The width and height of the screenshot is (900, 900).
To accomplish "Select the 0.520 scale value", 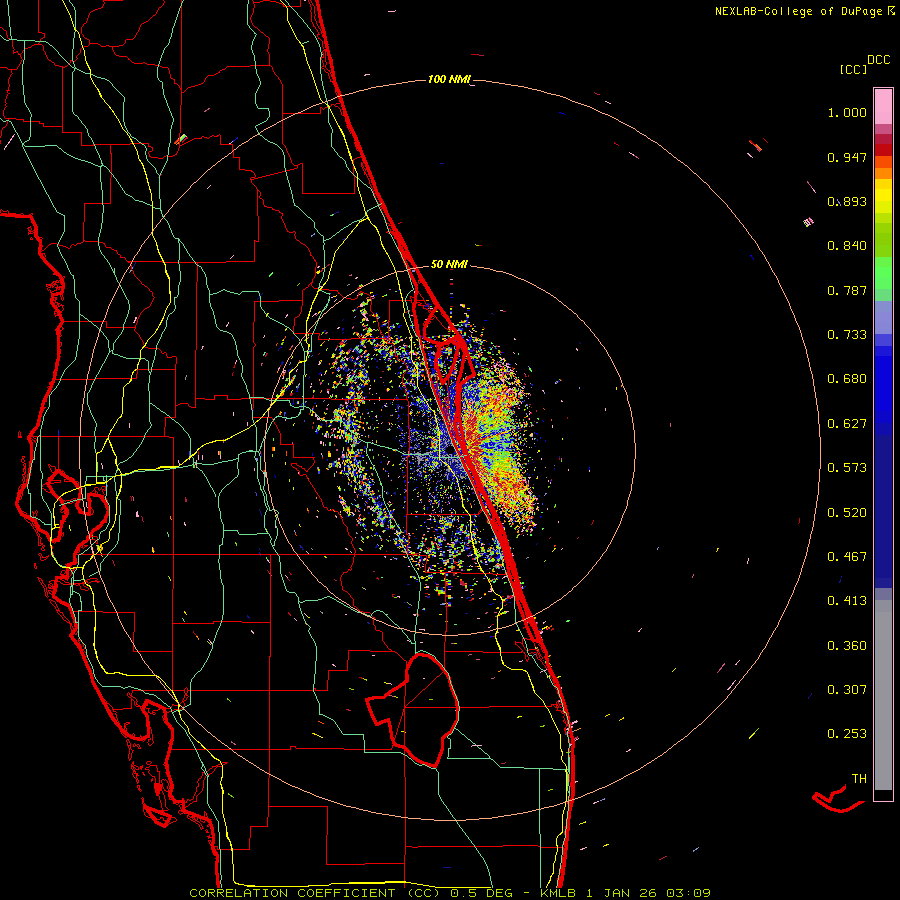I will tap(847, 513).
